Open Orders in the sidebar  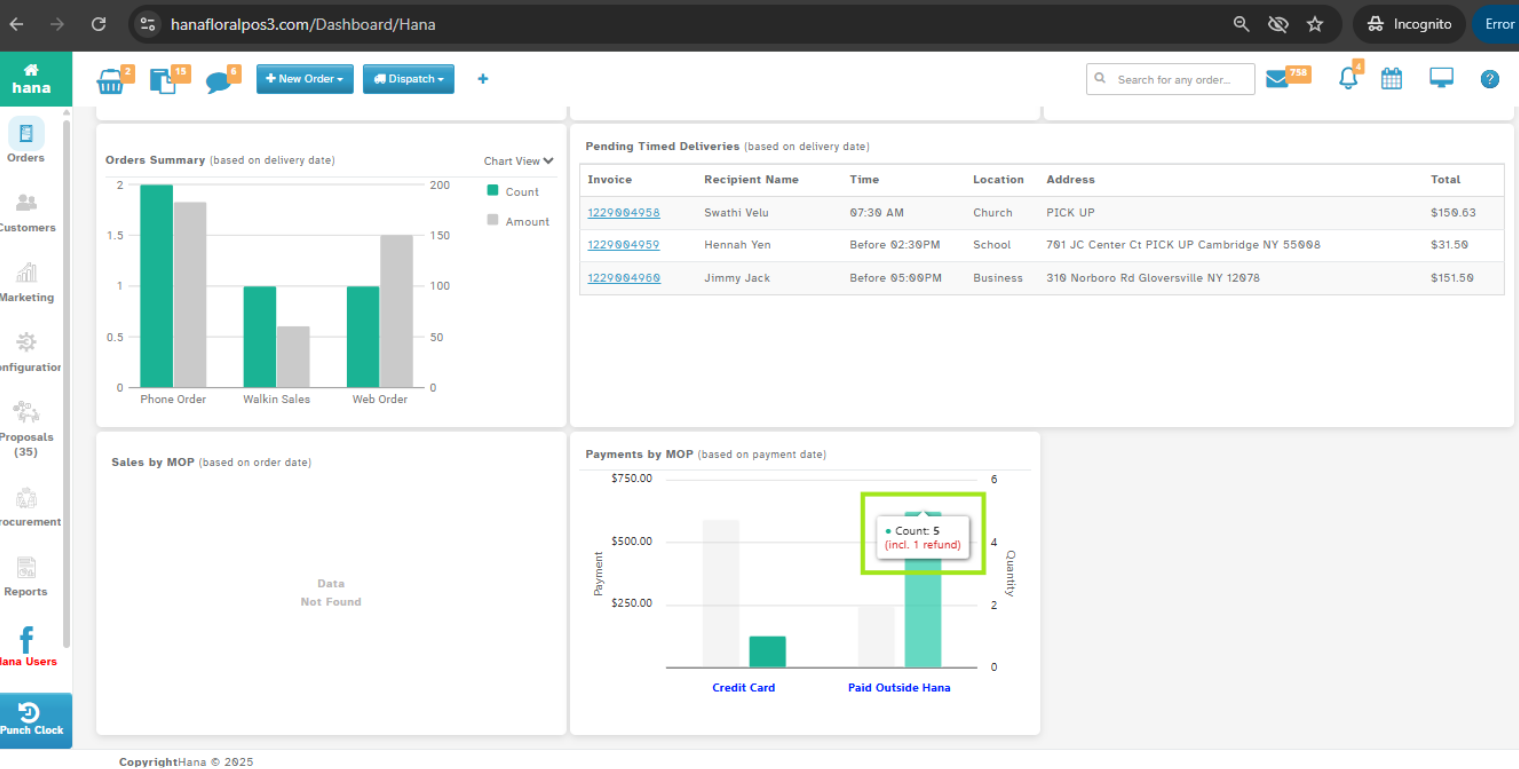[x=26, y=140]
